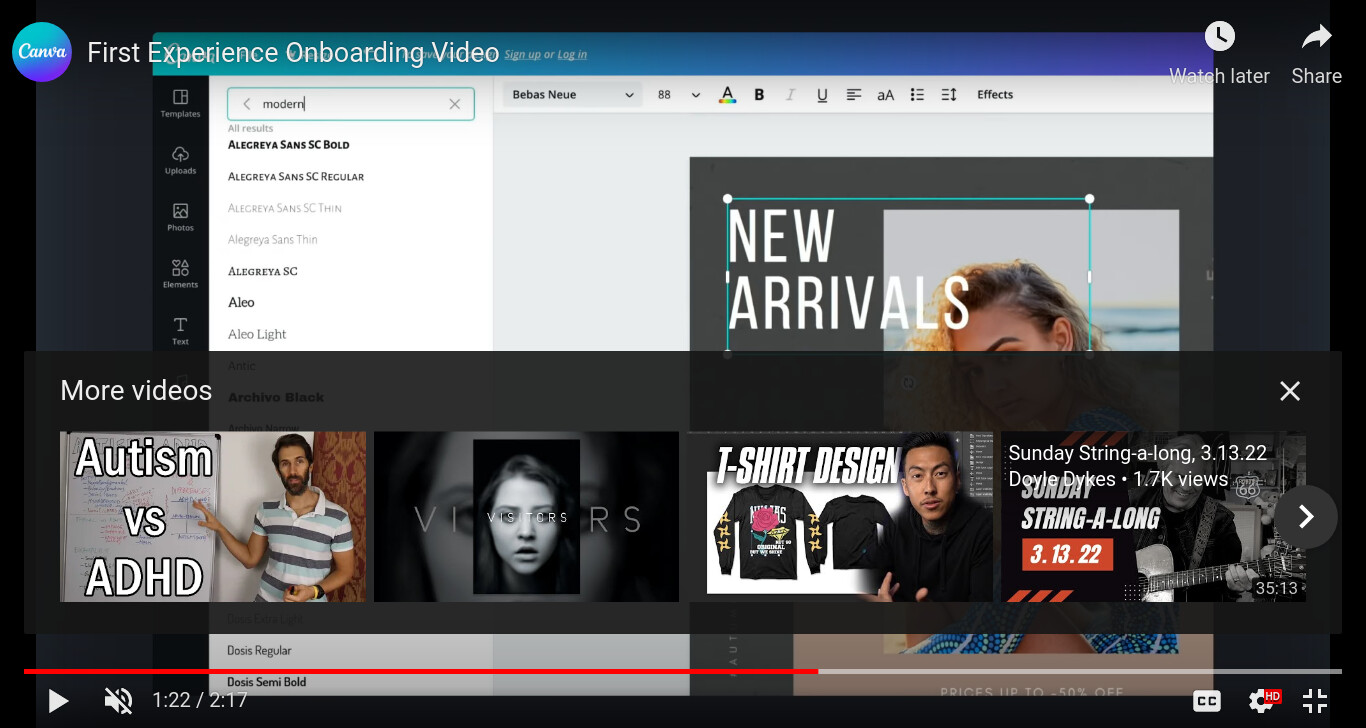
Task: Open the Elements sidebar panel
Action: [x=180, y=273]
